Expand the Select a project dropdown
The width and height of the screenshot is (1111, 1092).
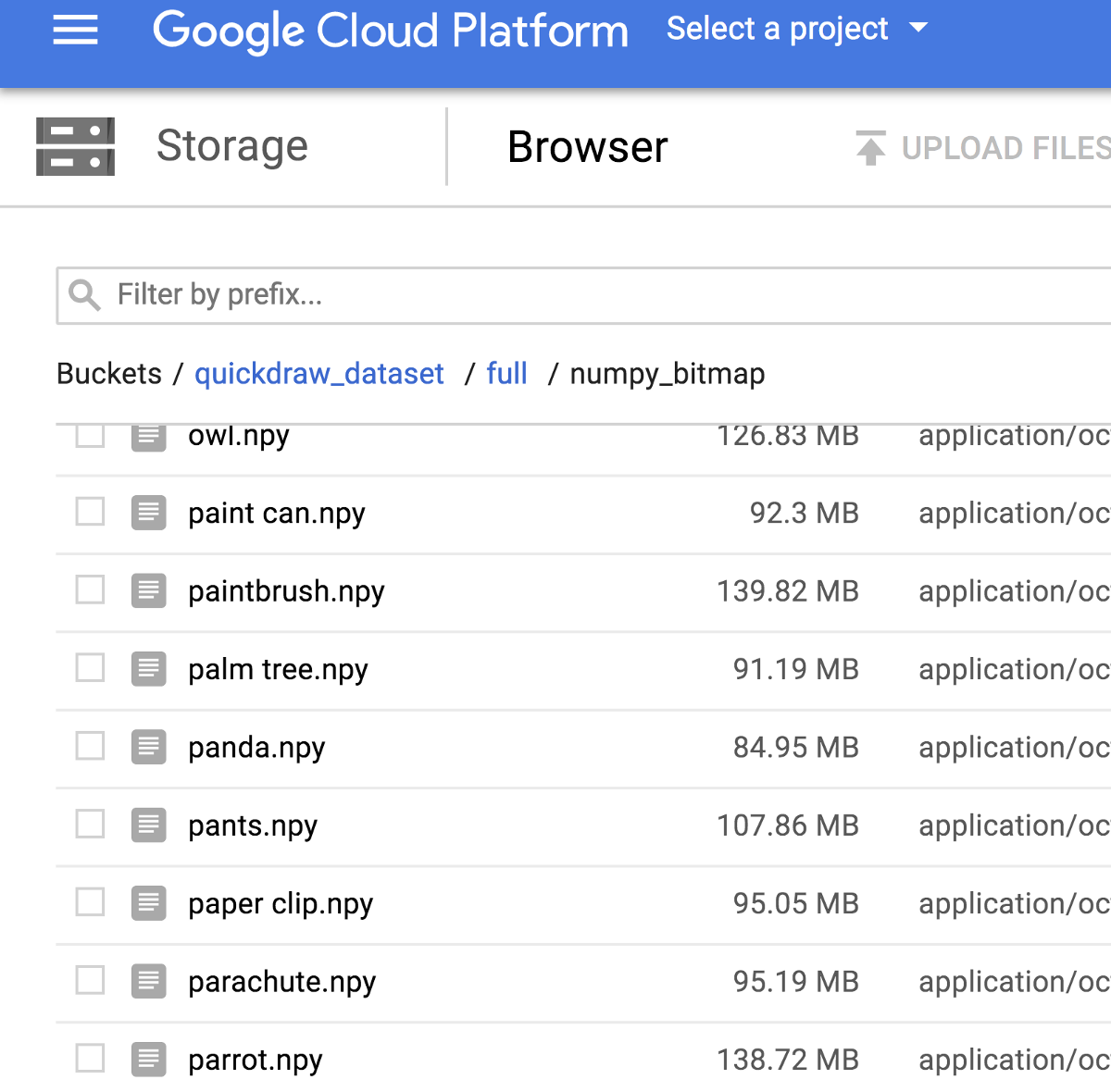pos(778,30)
